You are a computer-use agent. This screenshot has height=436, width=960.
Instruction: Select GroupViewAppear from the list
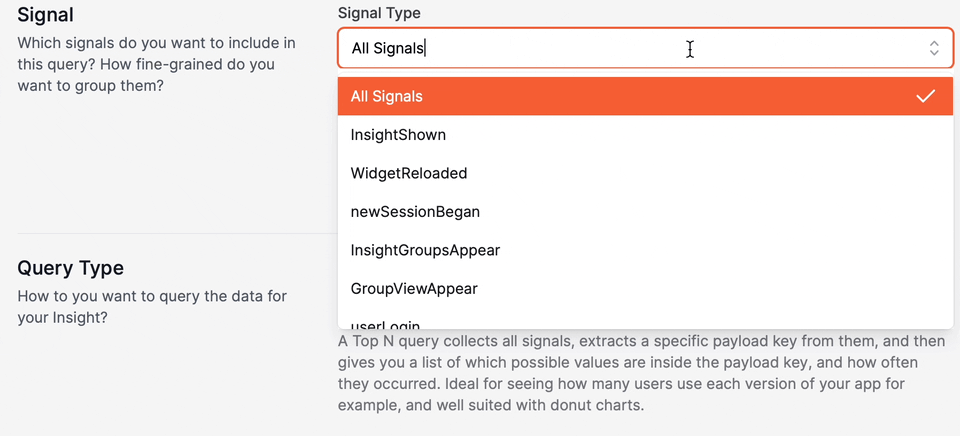414,289
